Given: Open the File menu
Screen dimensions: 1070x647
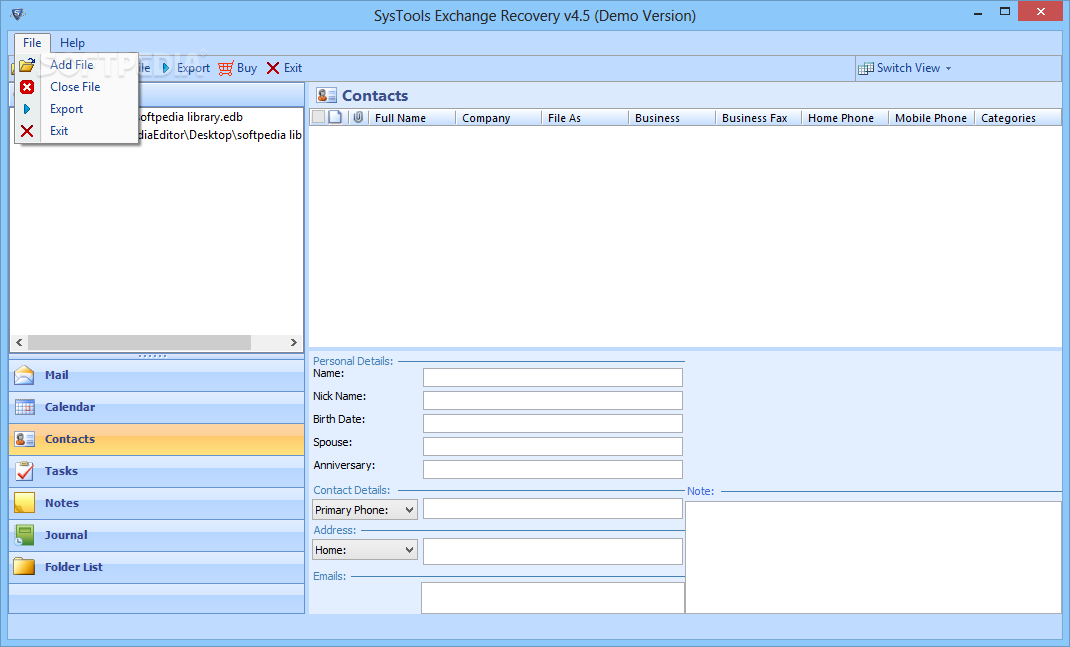Looking at the screenshot, I should click(x=32, y=42).
